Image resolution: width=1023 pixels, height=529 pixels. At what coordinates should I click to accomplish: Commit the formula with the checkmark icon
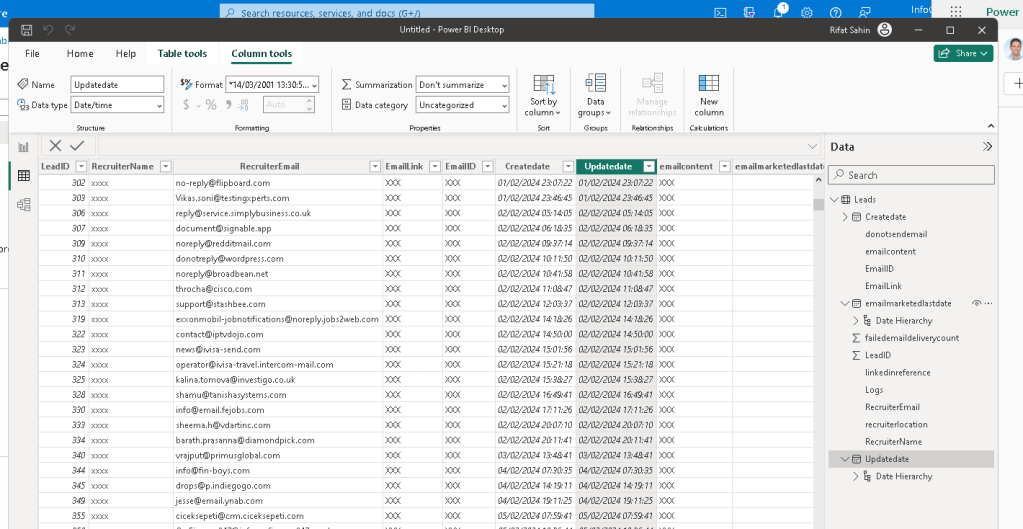[x=77, y=146]
